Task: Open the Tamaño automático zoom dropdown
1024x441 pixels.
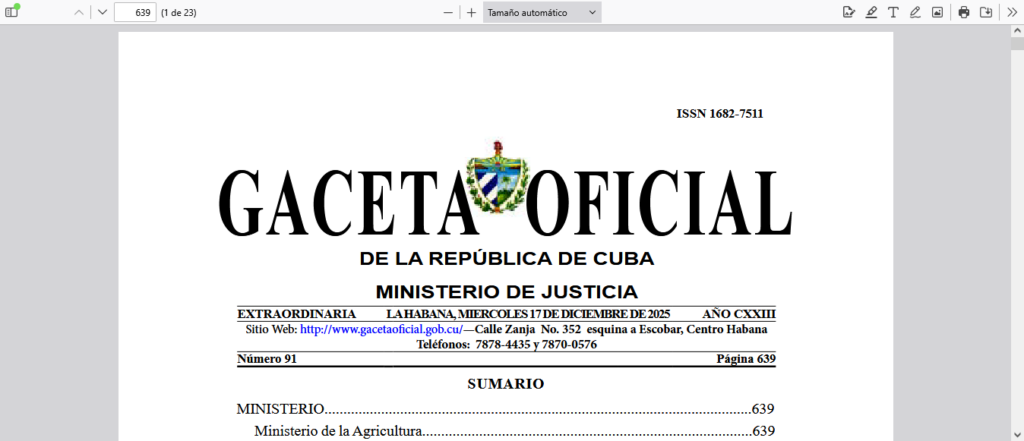Action: tap(542, 12)
